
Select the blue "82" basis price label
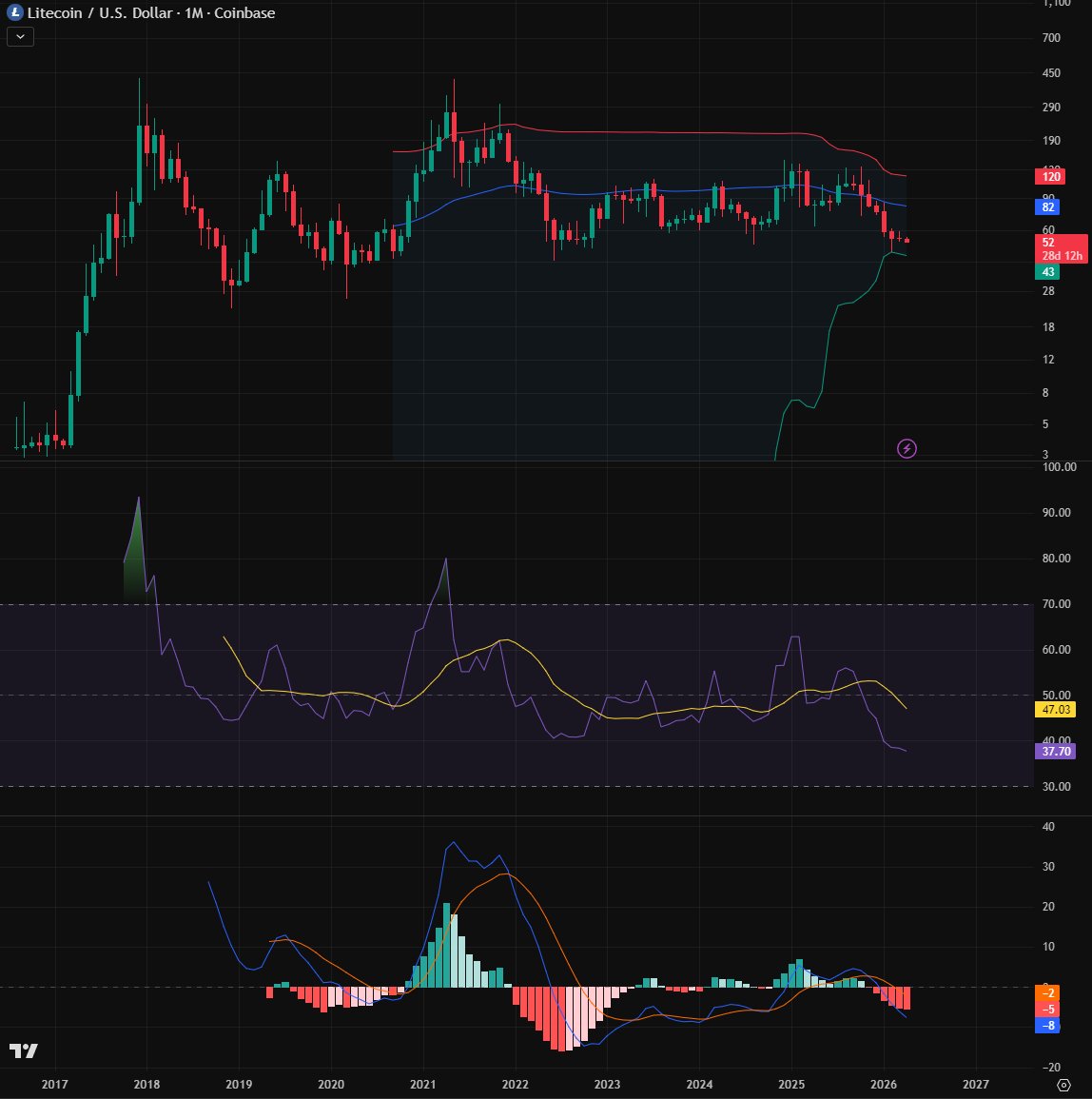[1047, 206]
